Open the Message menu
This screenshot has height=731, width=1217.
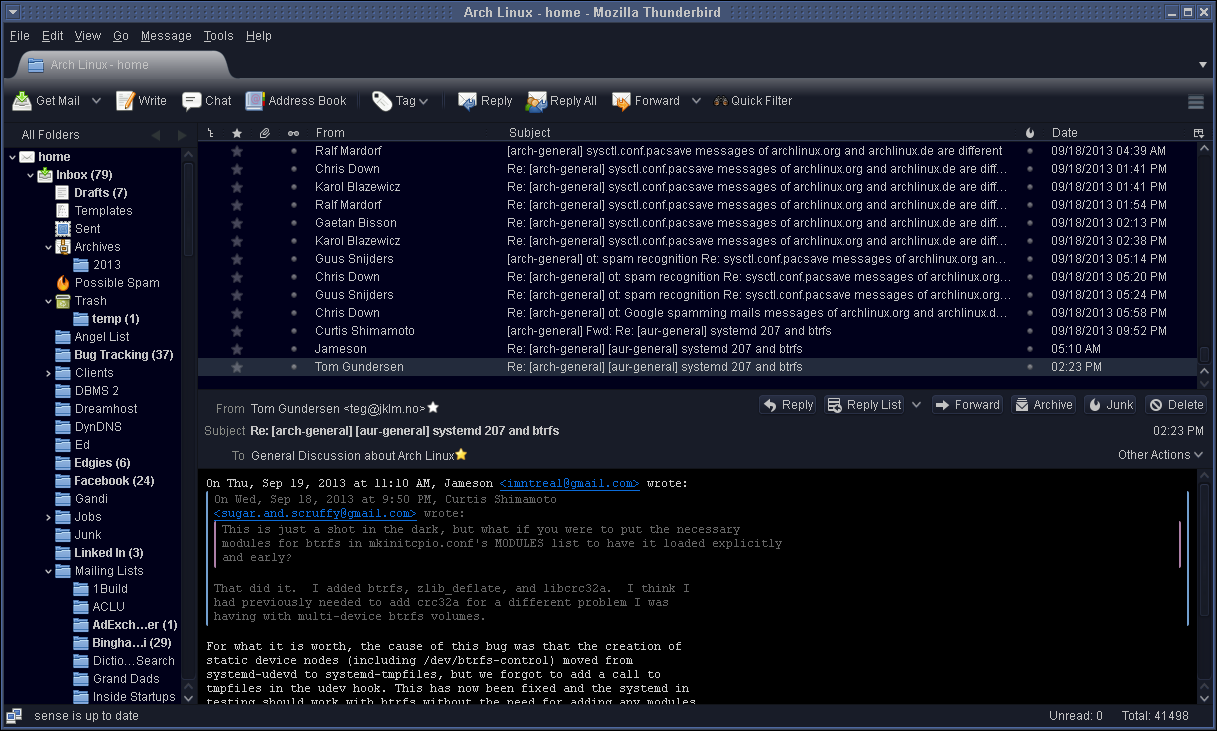[x=166, y=36]
